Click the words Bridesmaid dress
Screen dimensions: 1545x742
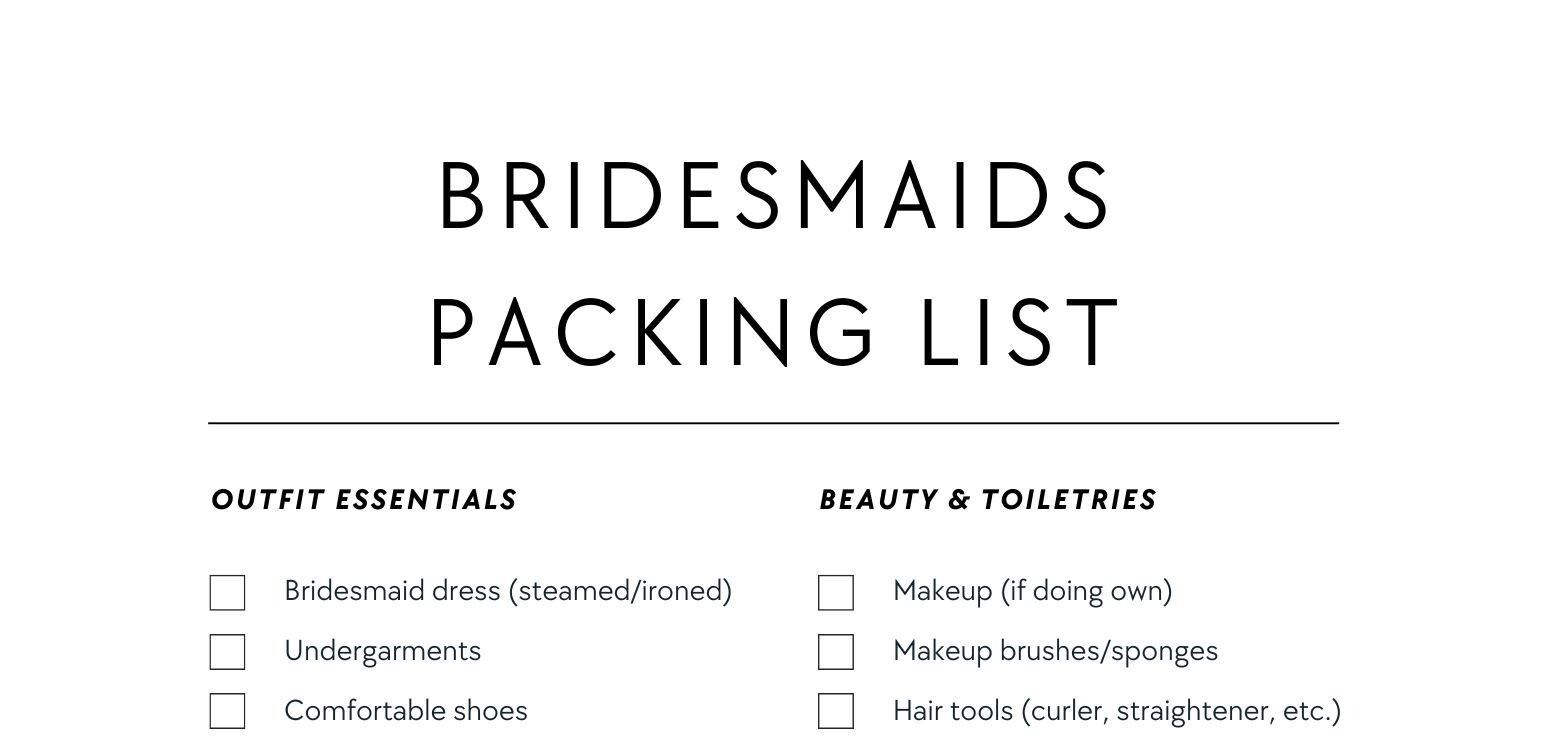pos(393,590)
